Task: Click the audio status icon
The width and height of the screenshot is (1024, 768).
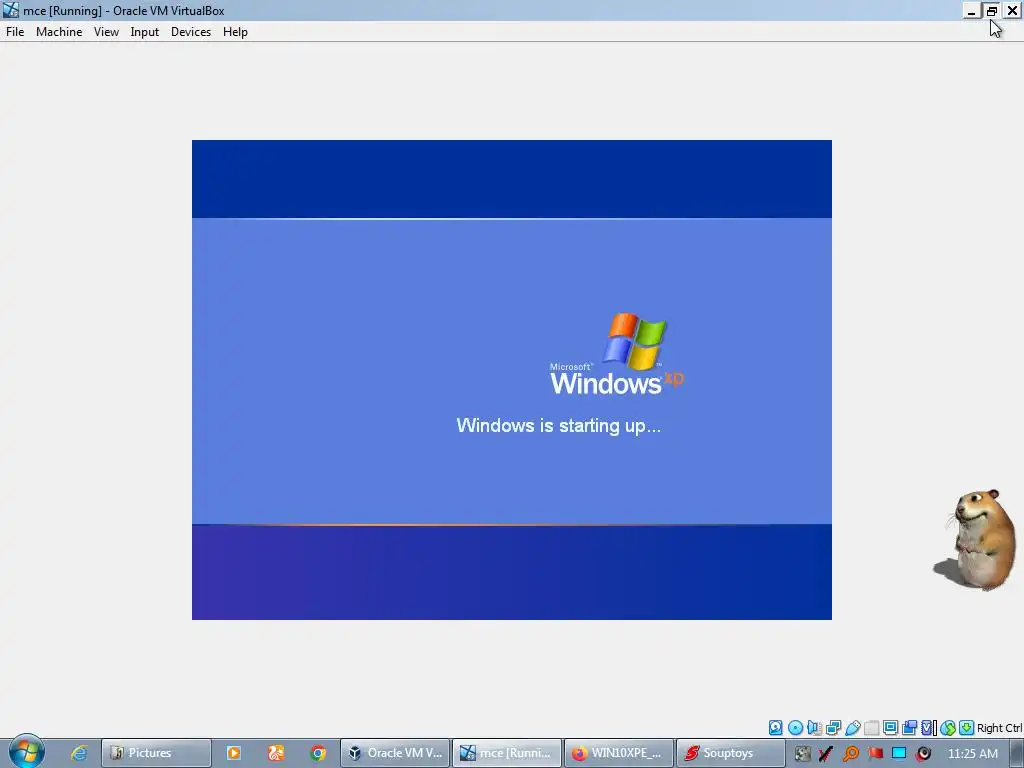Action: click(x=814, y=728)
